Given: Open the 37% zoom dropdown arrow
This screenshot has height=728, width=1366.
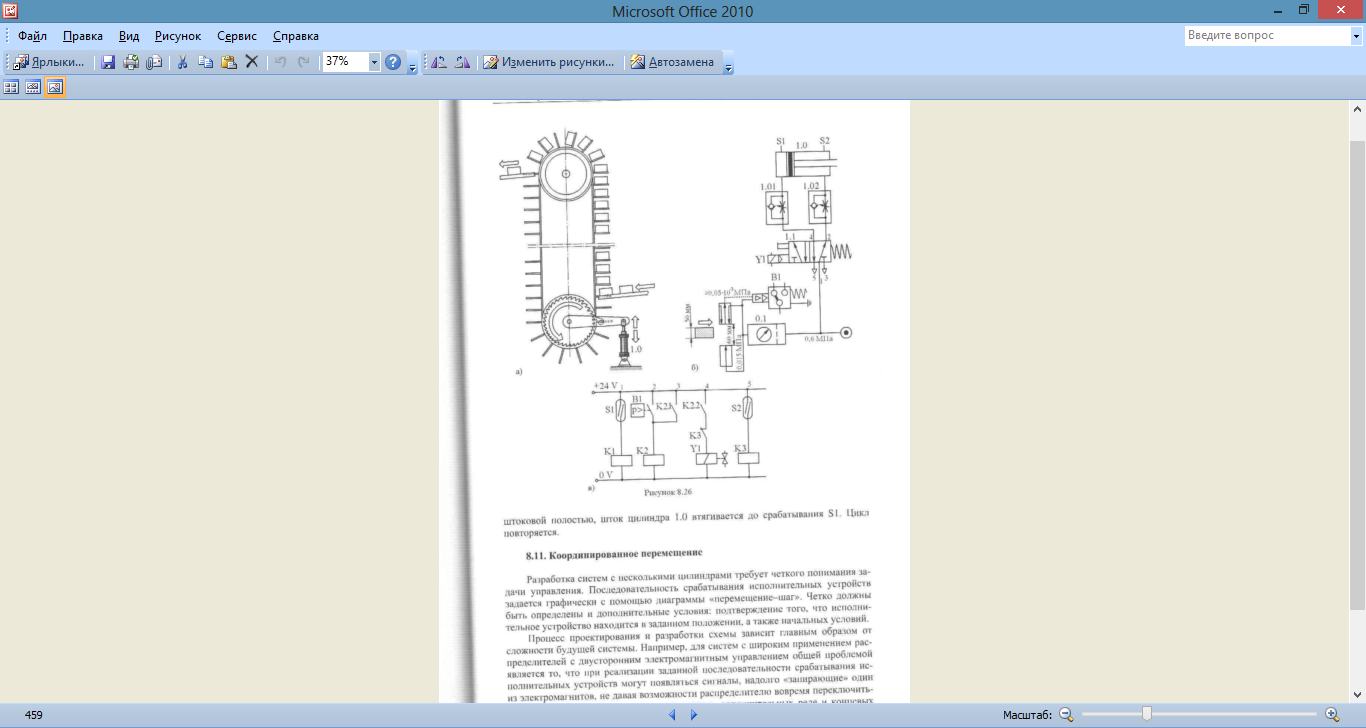Looking at the screenshot, I should pyautogui.click(x=375, y=61).
